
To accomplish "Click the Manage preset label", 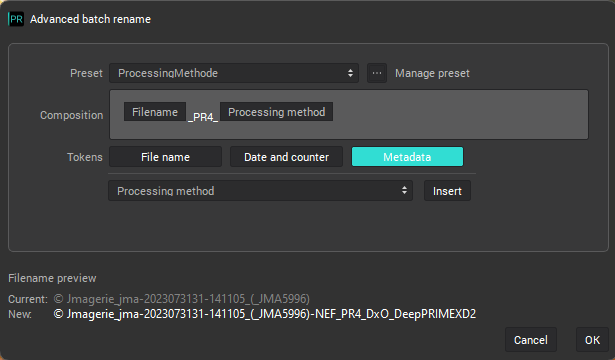I will [432, 73].
